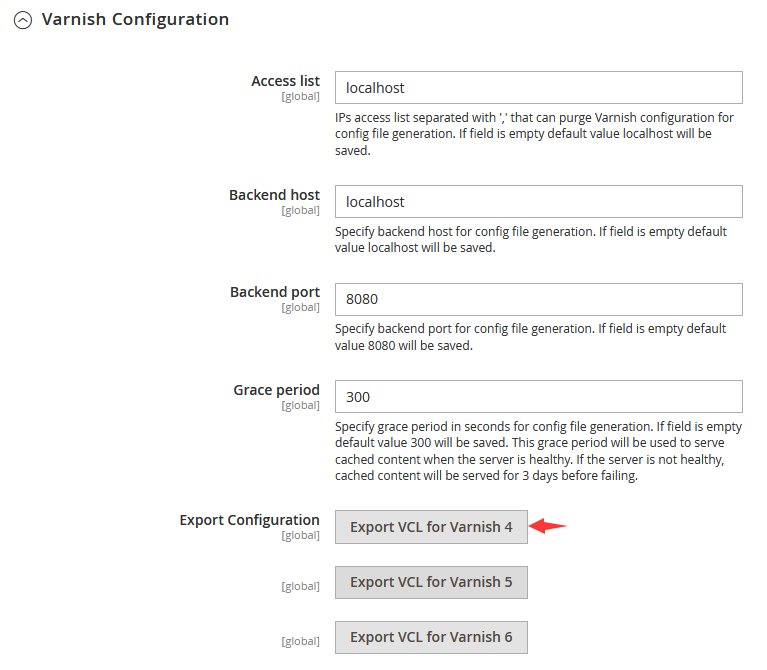This screenshot has width=767, height=670.
Task: Click Export VCL for Varnish 6
Action: tap(431, 637)
